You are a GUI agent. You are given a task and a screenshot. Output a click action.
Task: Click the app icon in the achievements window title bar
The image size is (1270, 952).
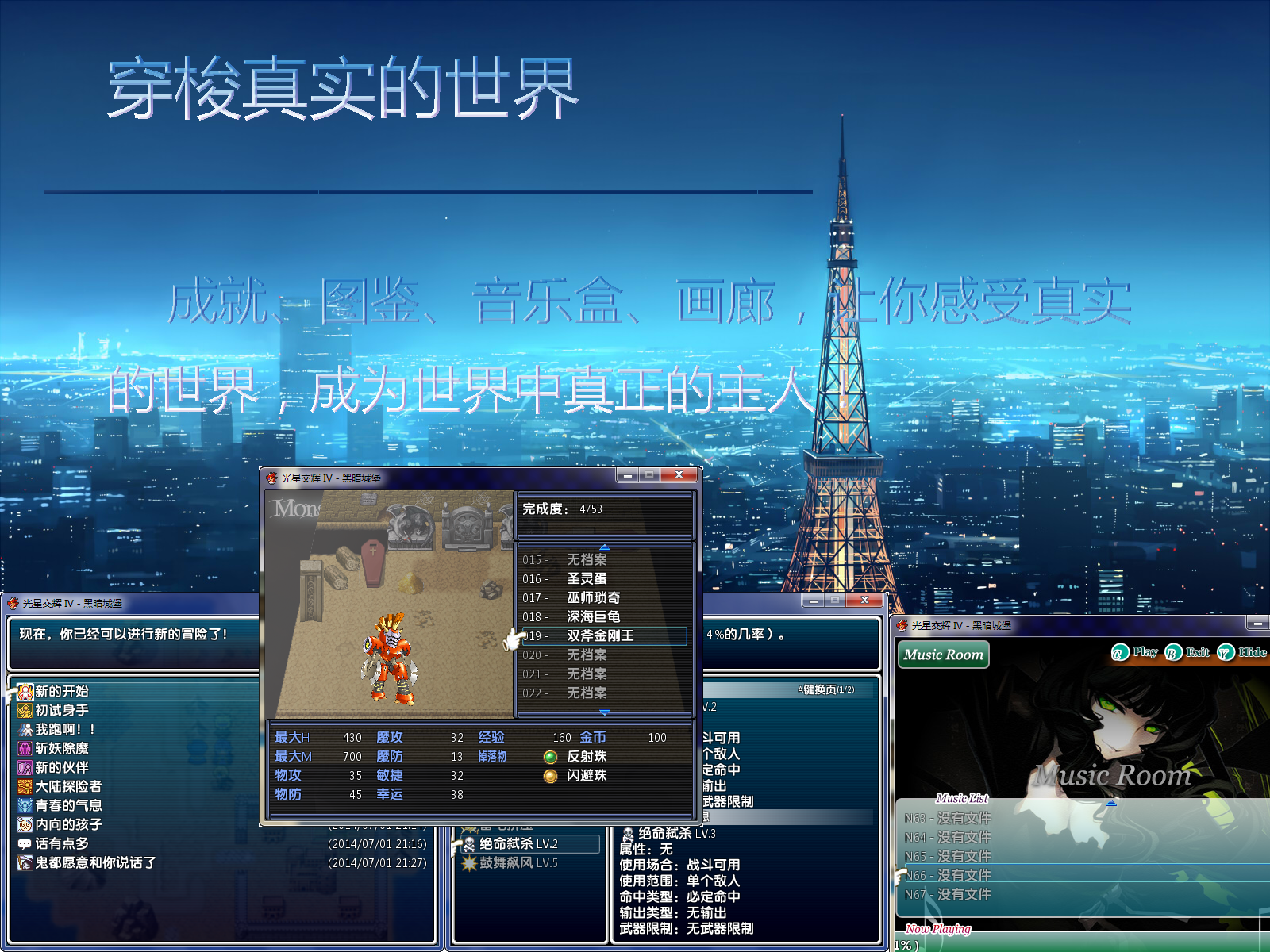coord(13,603)
